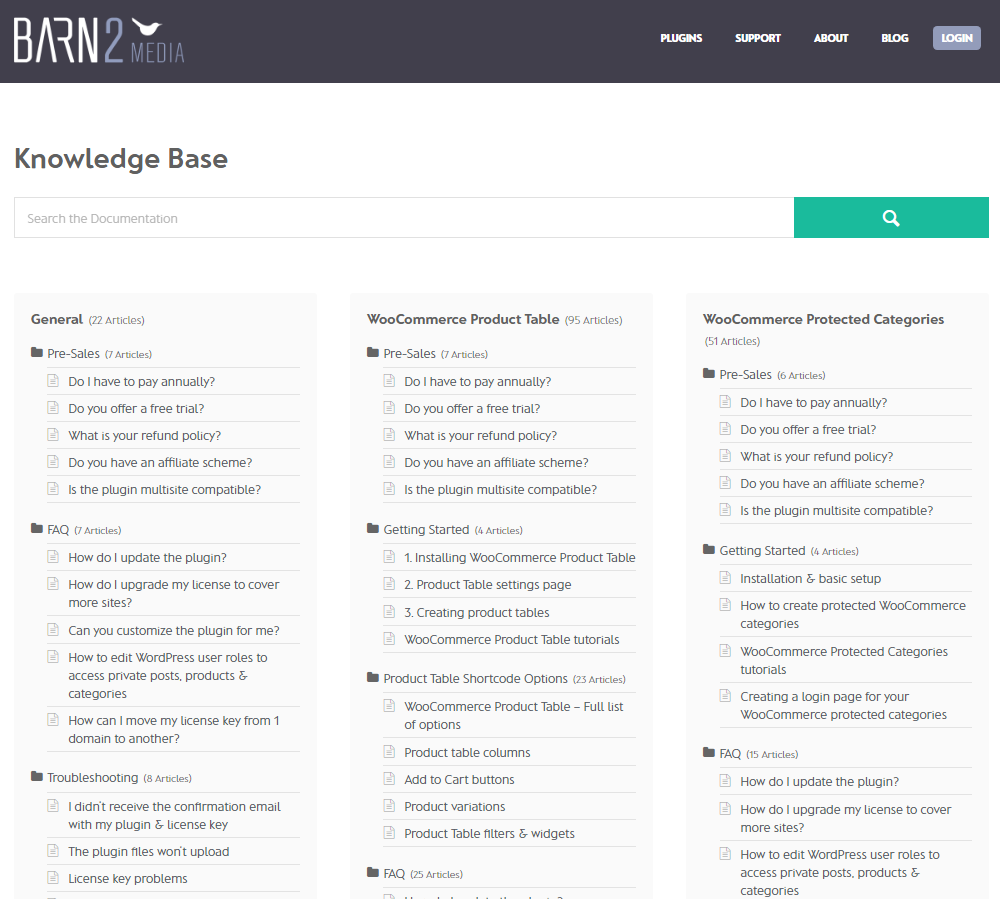Click the Login button
Image resolution: width=1000 pixels, height=899 pixels.
[x=957, y=38]
